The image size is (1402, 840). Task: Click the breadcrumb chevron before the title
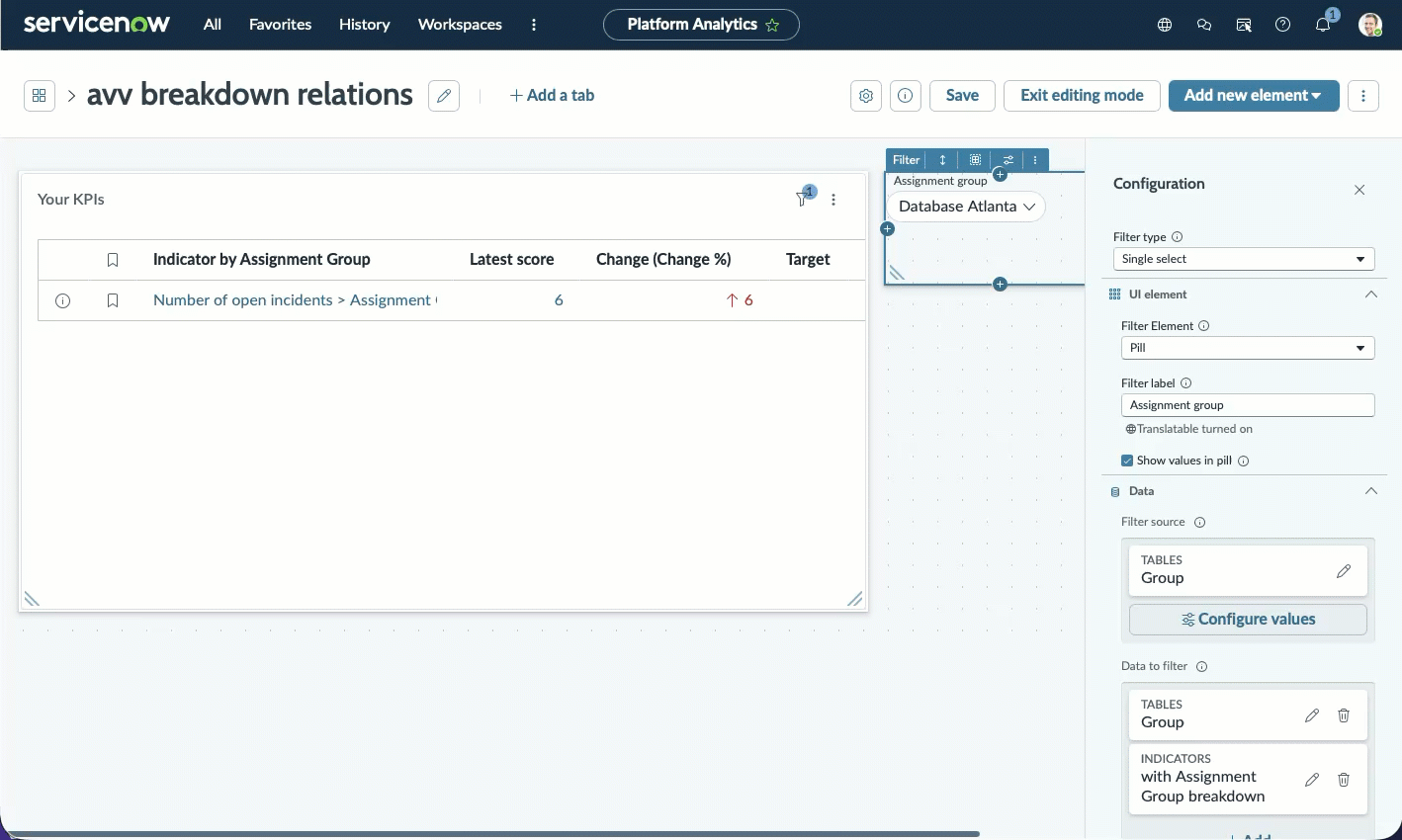pyautogui.click(x=71, y=96)
